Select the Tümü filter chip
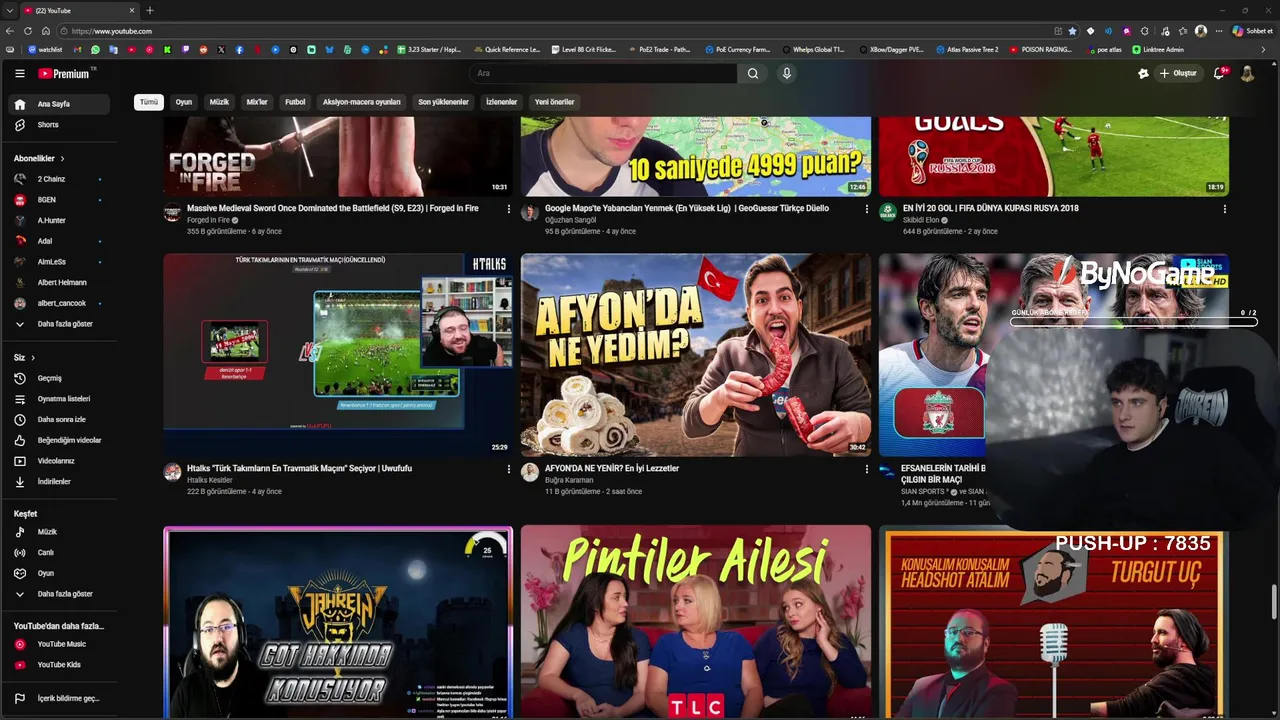1280x720 pixels. pos(149,102)
